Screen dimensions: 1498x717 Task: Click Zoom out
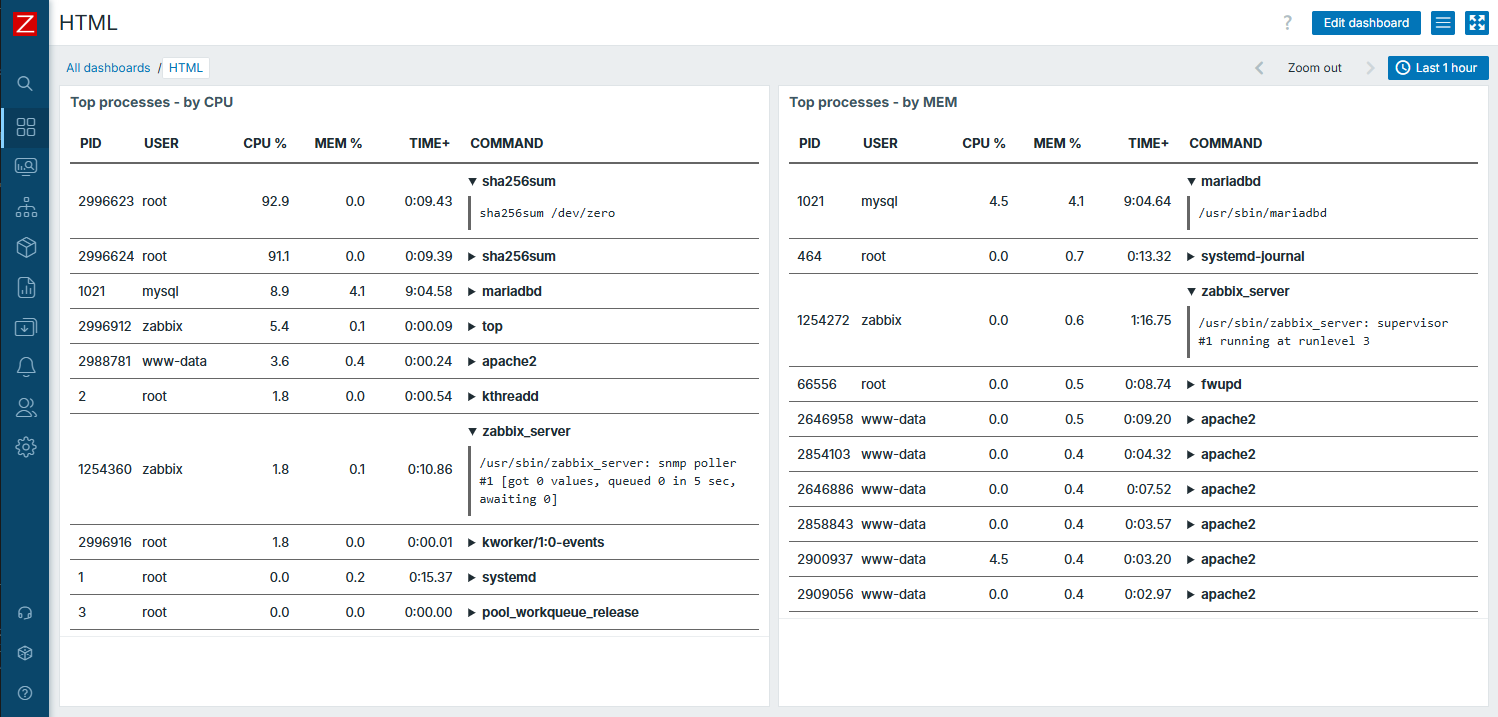(1314, 68)
